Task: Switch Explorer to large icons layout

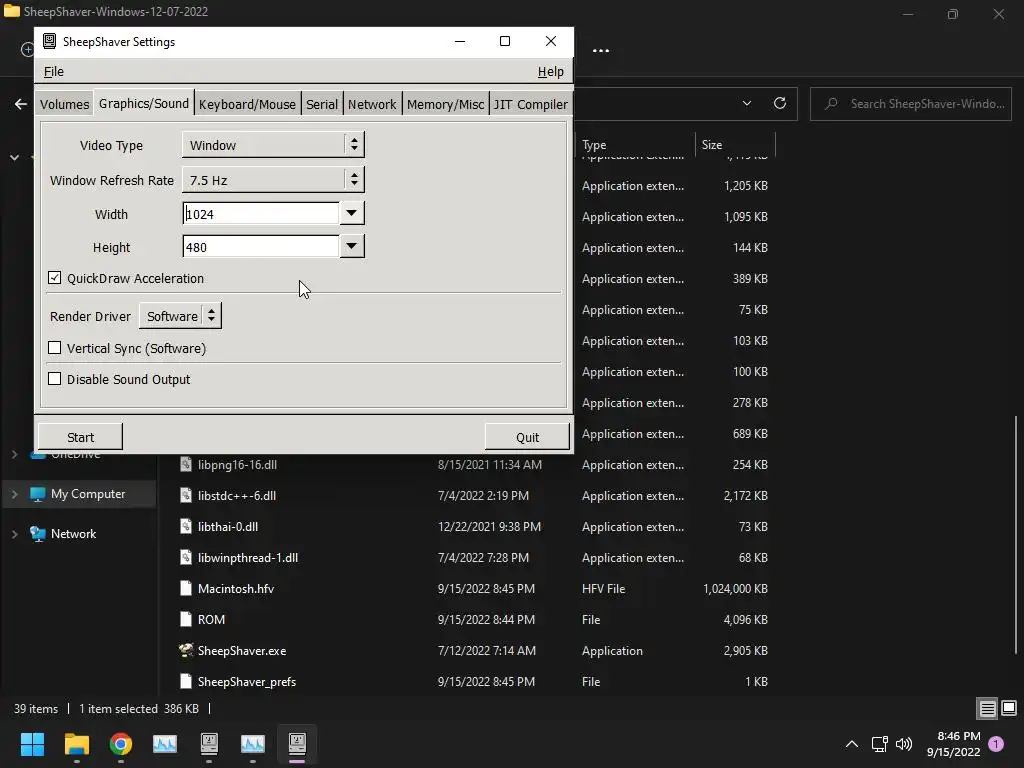Action: click(1009, 708)
